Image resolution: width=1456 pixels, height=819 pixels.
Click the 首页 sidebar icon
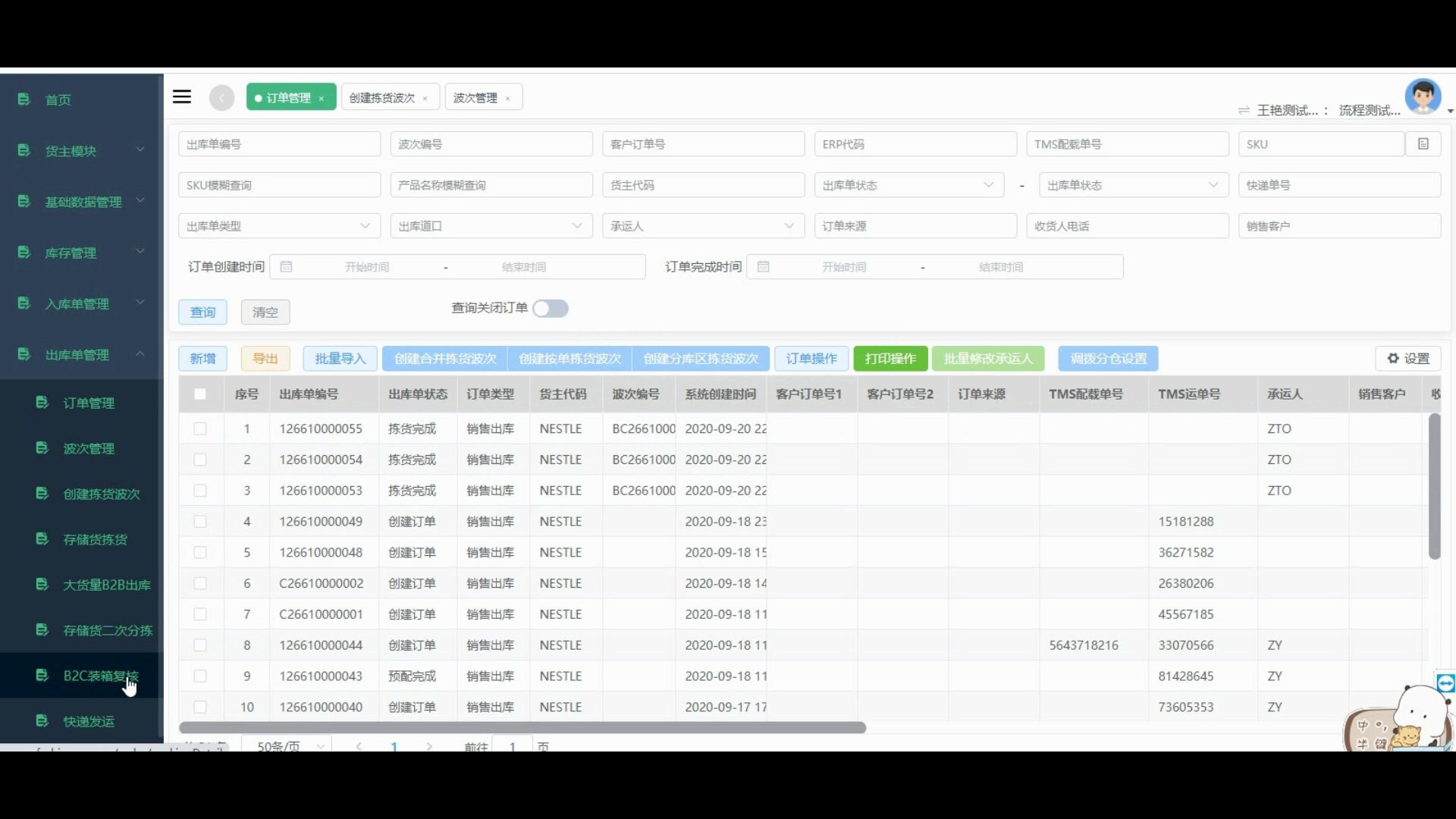pos(24,99)
